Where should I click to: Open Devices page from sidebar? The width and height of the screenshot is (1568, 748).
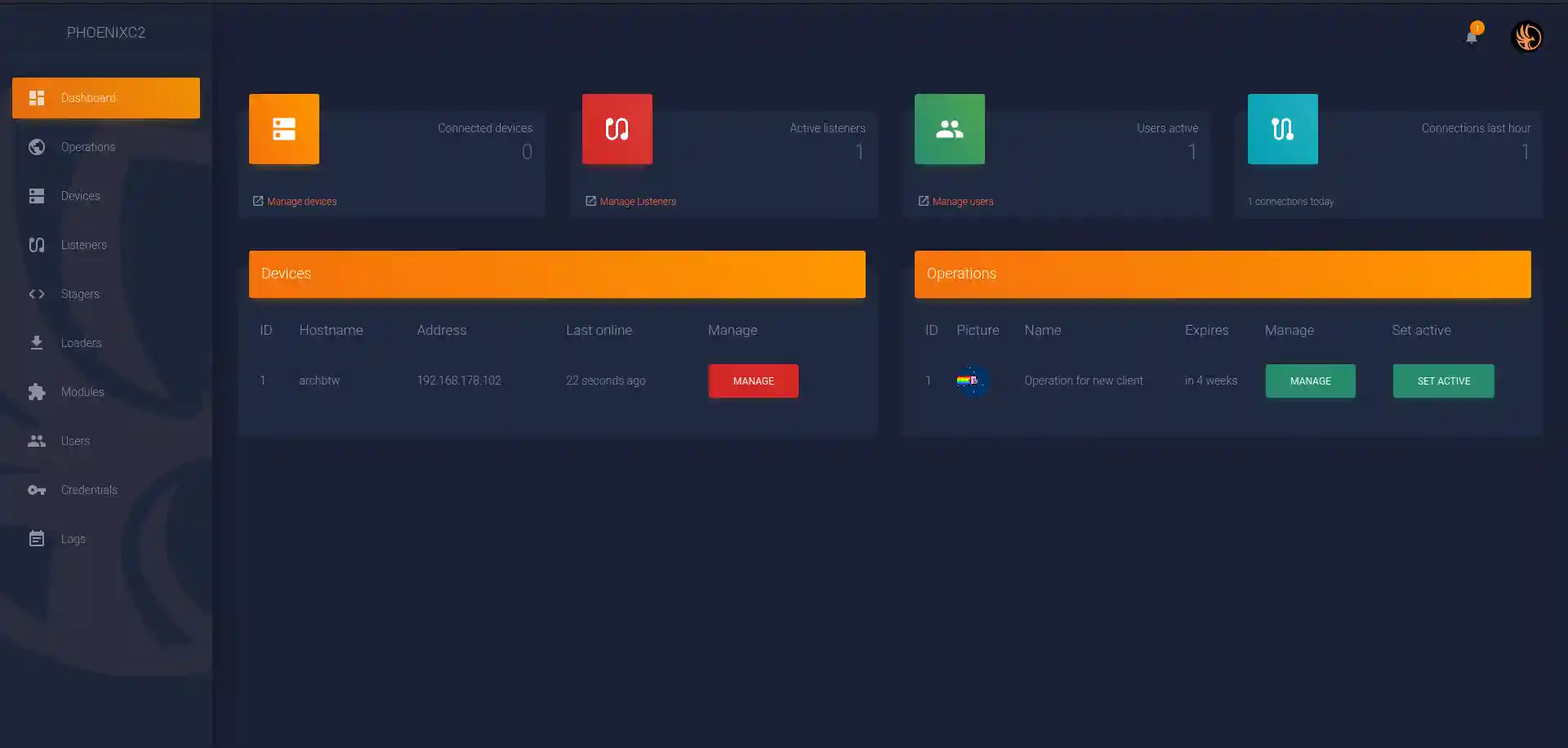(x=106, y=196)
